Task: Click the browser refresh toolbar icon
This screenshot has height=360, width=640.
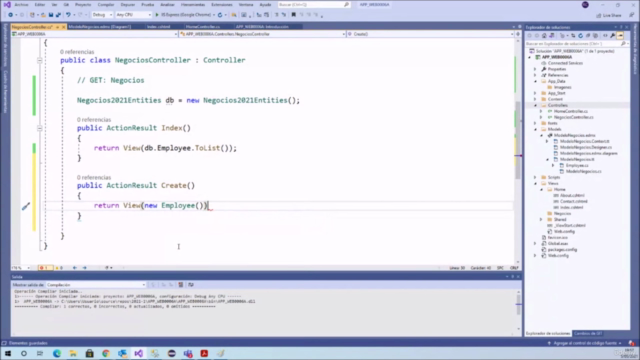Action: (x=220, y=15)
